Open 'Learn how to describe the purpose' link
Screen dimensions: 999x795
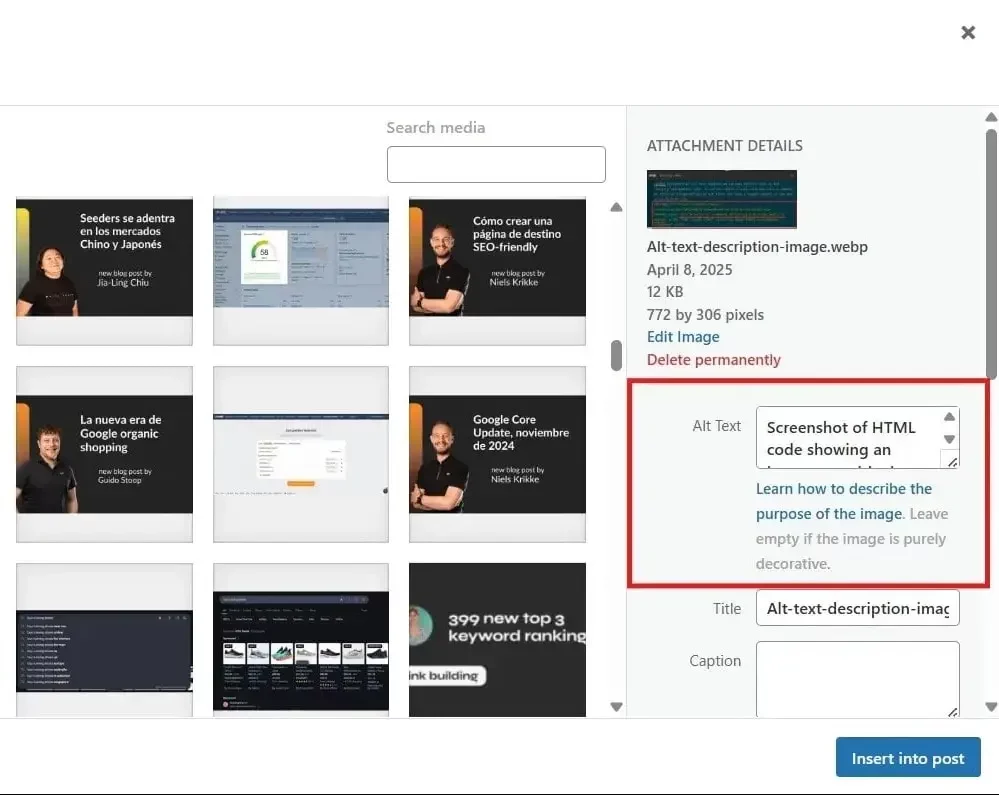(x=844, y=501)
